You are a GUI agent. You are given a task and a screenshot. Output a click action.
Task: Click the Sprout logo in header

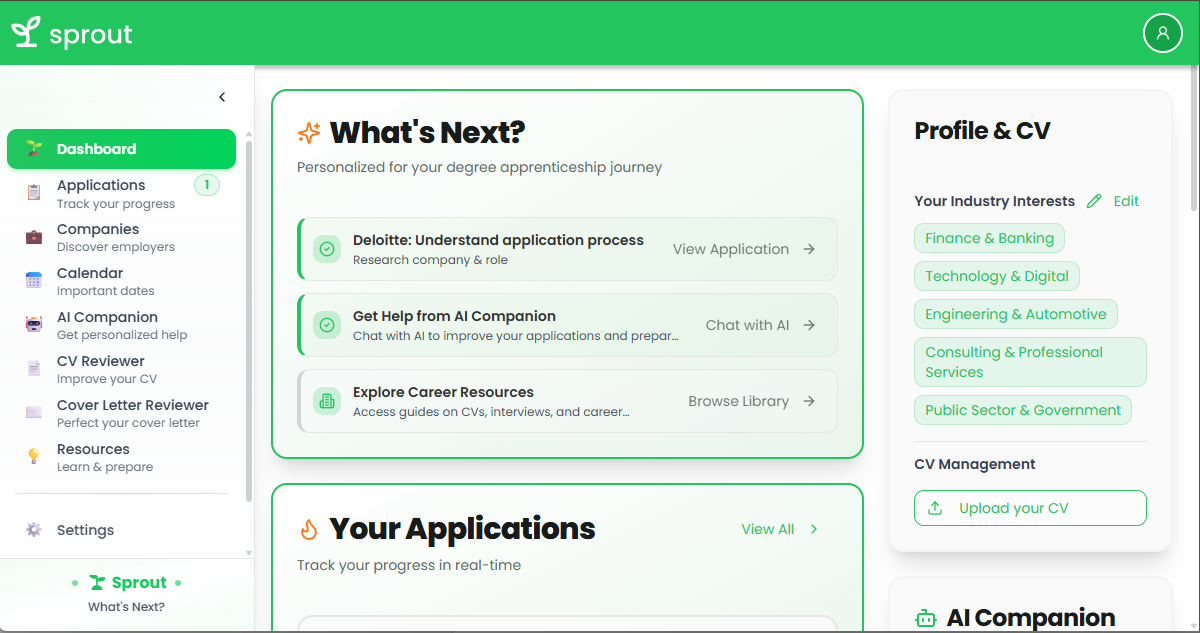pos(72,33)
